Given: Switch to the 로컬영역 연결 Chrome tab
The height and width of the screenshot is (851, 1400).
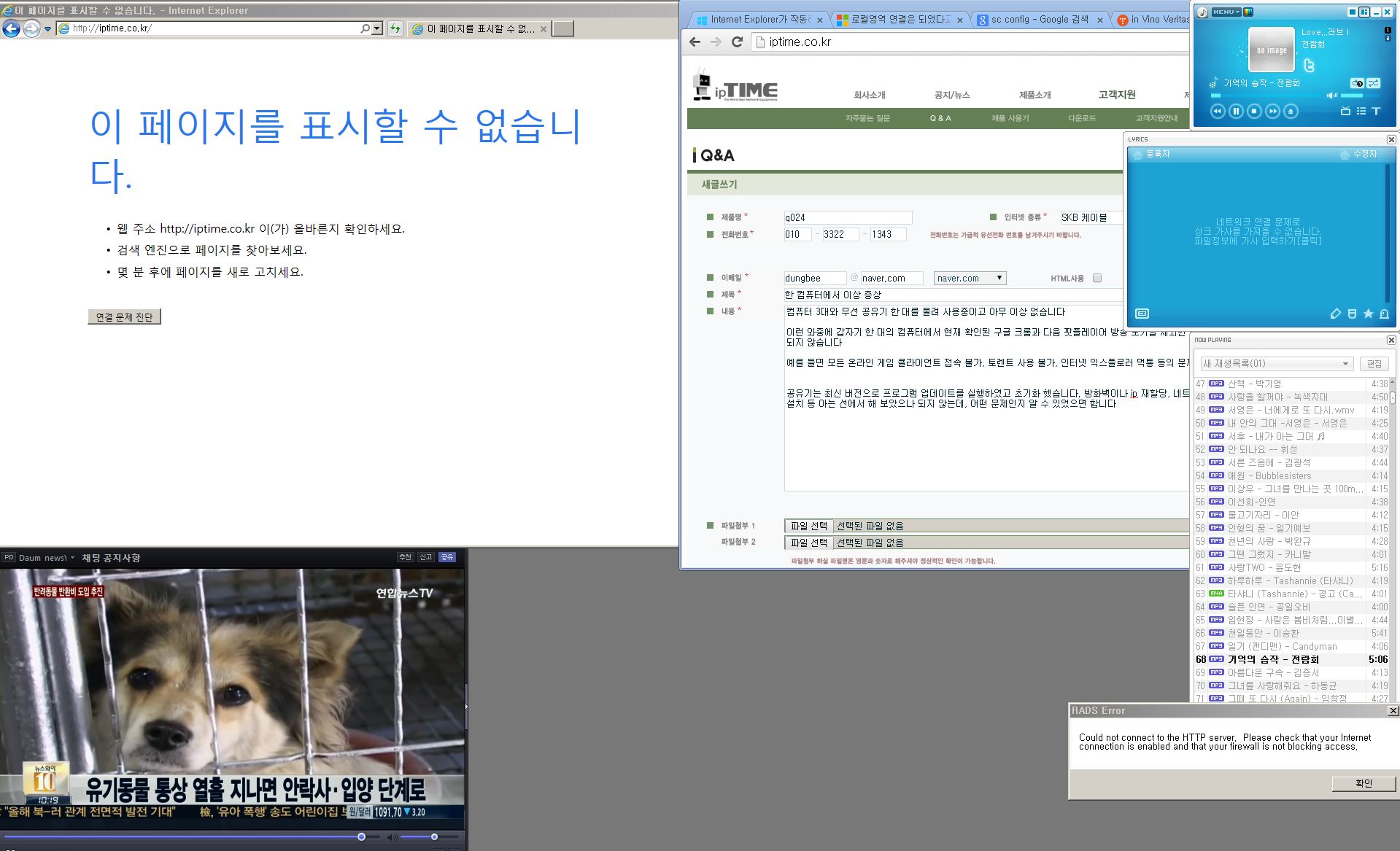Looking at the screenshot, I should click(900, 20).
